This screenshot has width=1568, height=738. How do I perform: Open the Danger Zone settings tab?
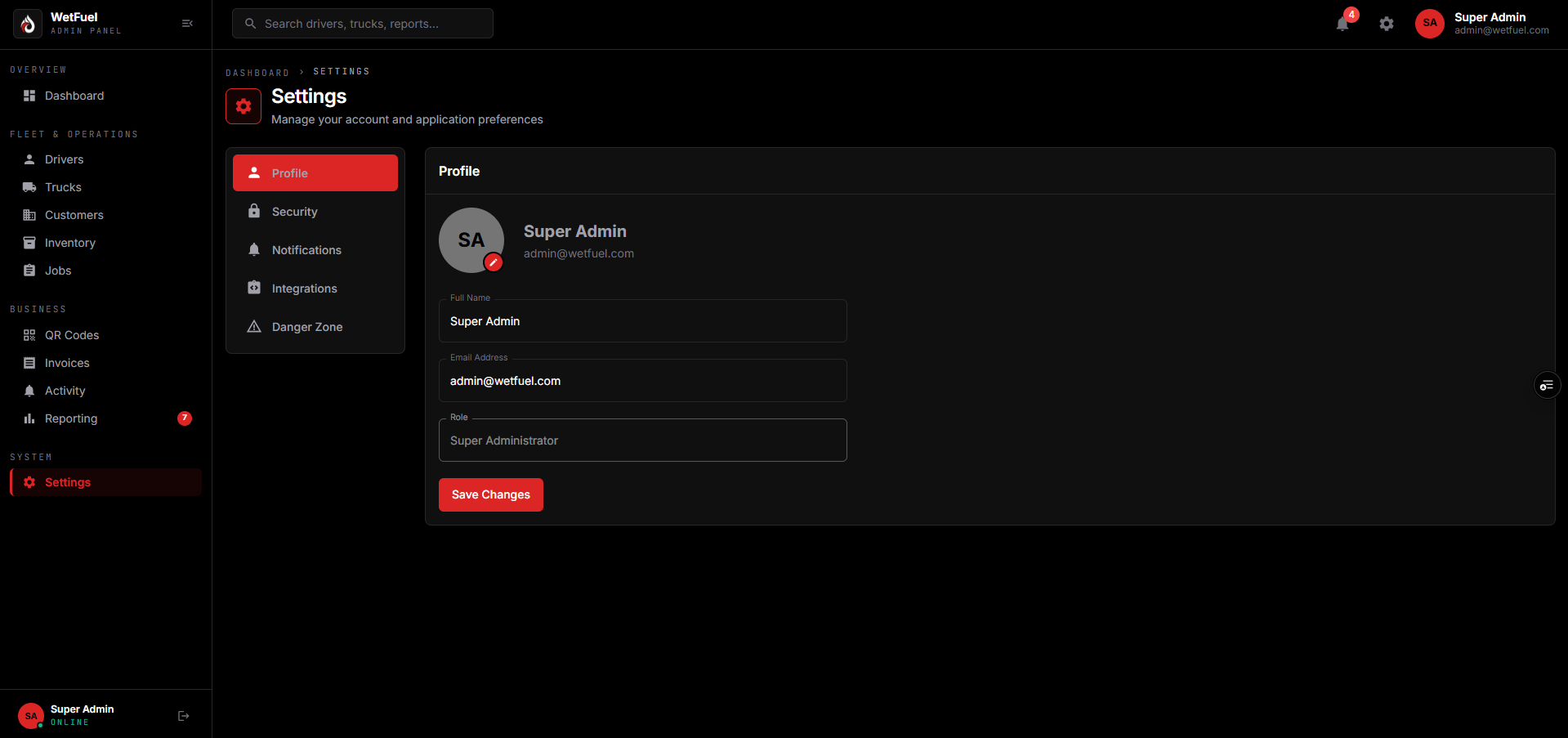pos(315,327)
